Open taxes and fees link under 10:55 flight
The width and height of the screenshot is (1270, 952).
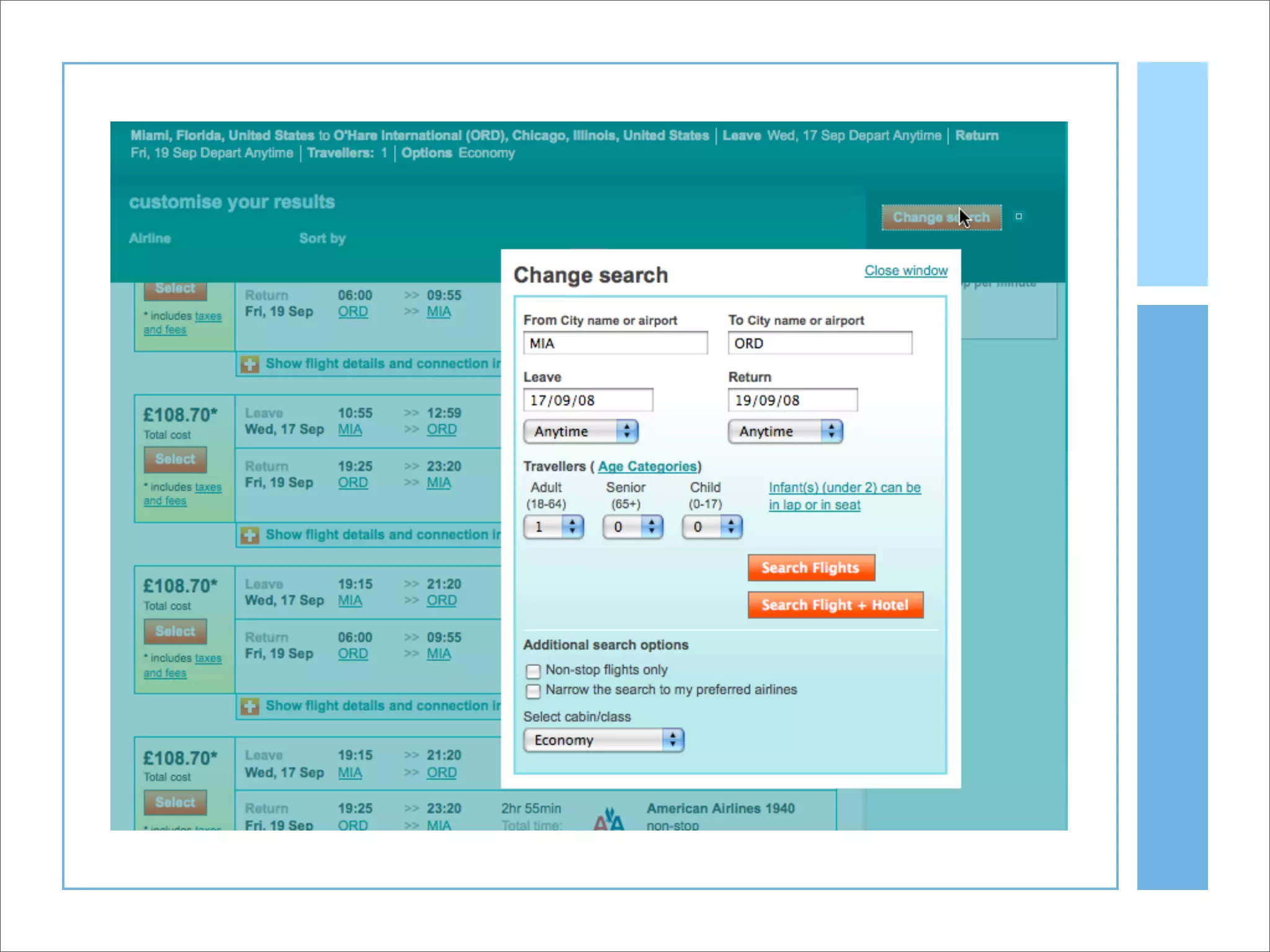point(182,494)
